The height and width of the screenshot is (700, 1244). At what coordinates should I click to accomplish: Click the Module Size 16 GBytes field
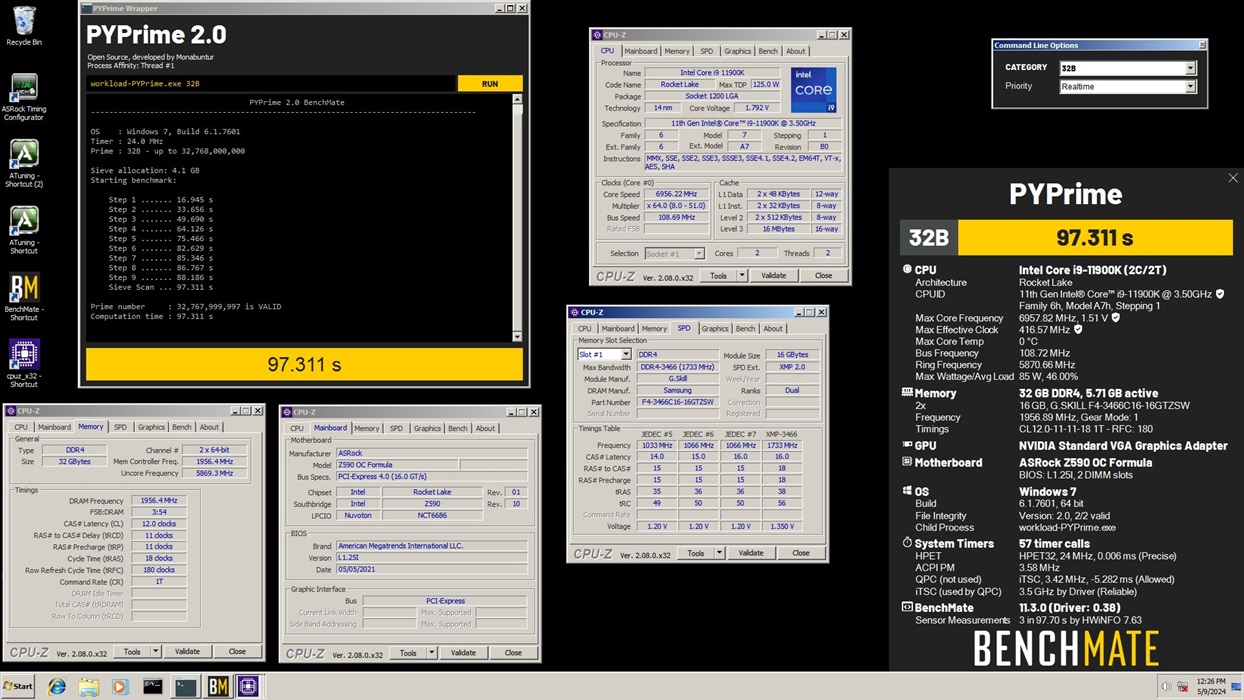click(793, 355)
